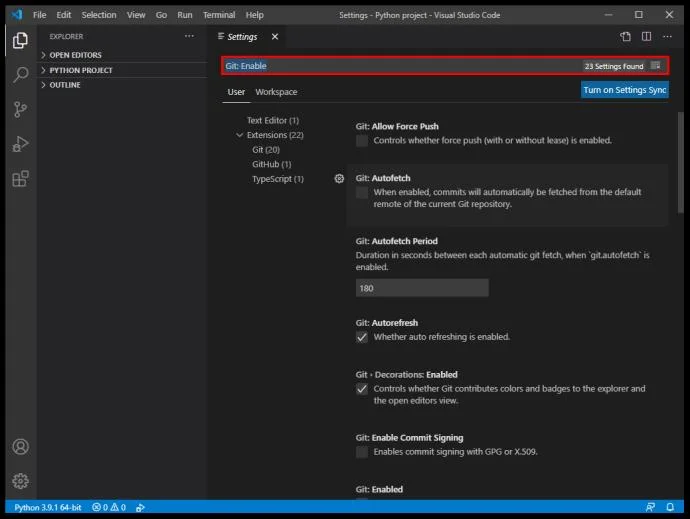
Task: Click the Open Settings (JSON) icon
Action: click(x=625, y=37)
